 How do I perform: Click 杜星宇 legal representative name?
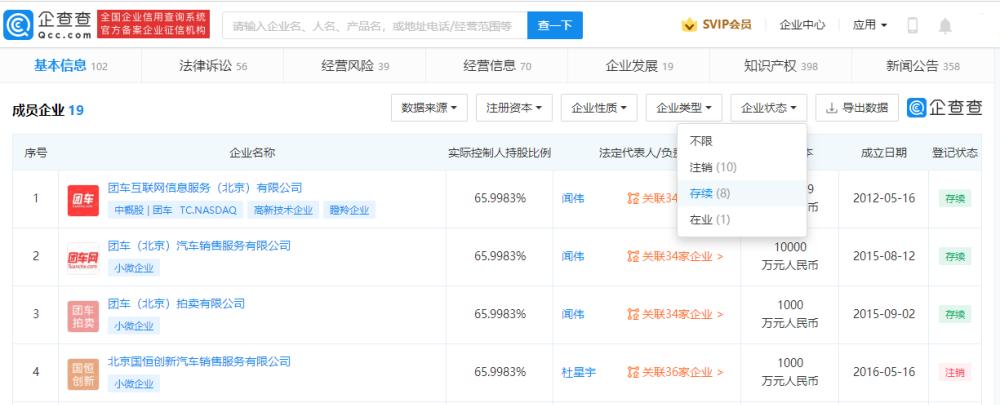point(578,372)
